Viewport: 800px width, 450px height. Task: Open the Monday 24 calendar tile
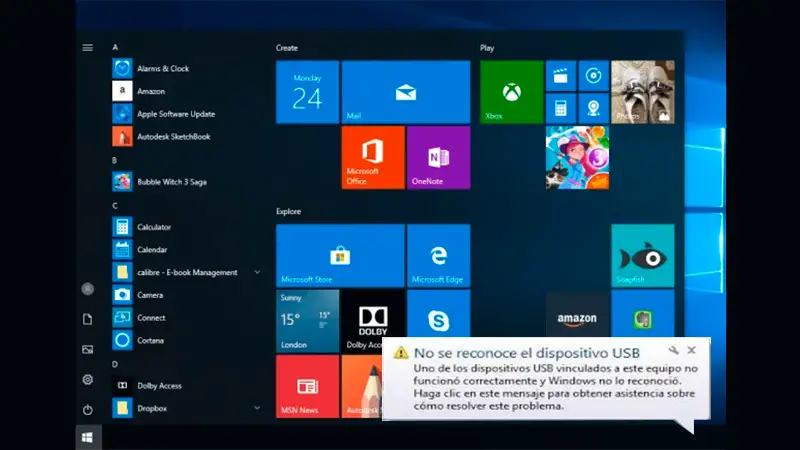tap(307, 92)
